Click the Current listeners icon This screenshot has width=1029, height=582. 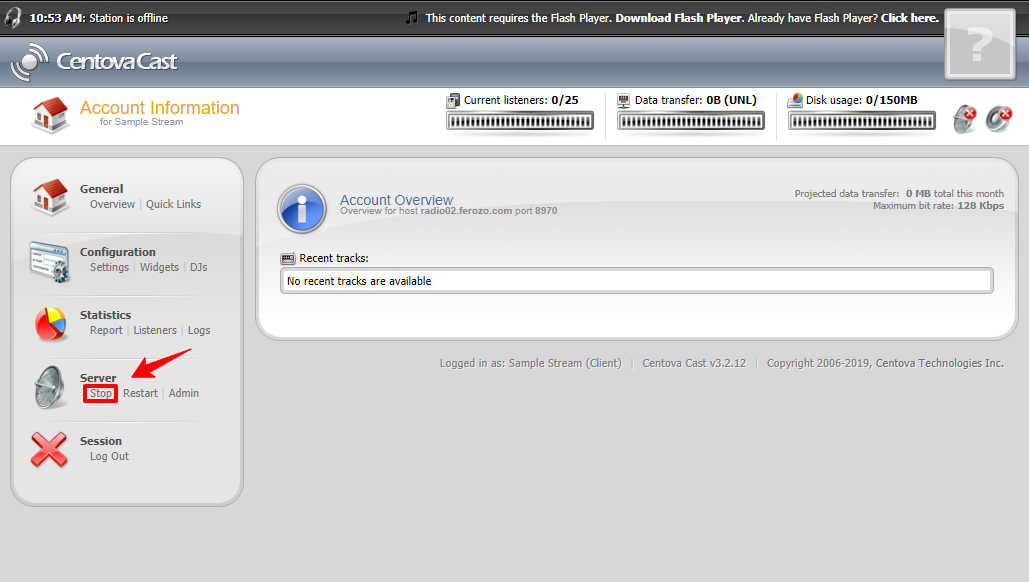[453, 100]
